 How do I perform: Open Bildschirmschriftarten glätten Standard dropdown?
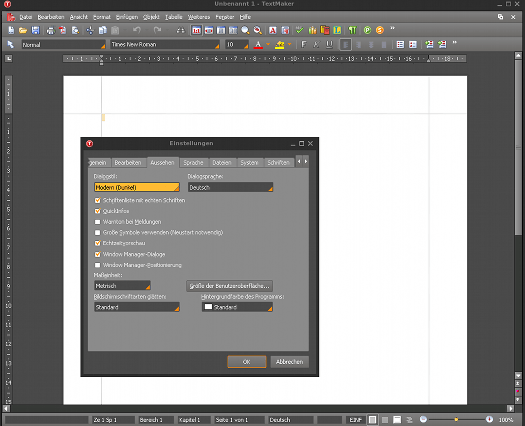point(137,307)
